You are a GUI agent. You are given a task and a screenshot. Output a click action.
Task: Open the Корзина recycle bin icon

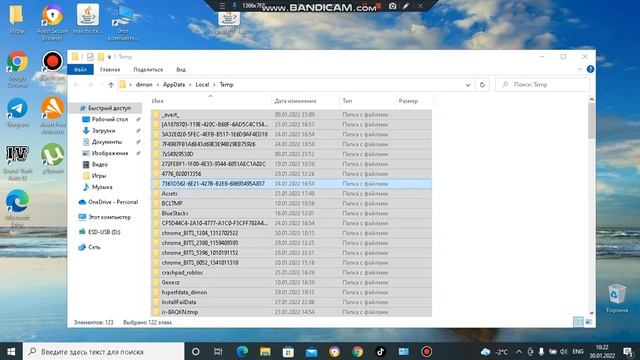click(x=617, y=299)
